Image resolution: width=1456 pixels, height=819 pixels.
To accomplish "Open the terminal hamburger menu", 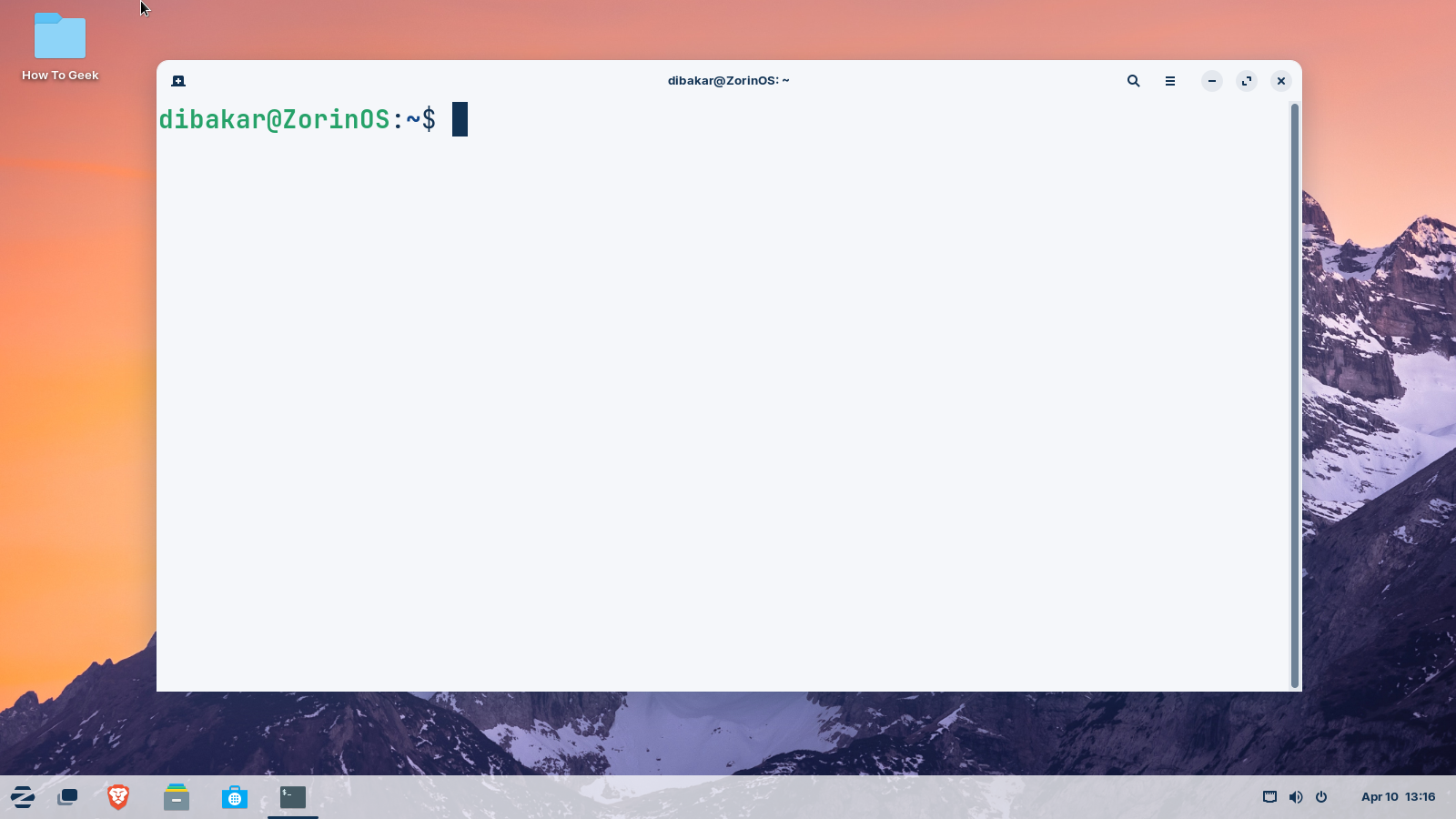I will (1170, 81).
